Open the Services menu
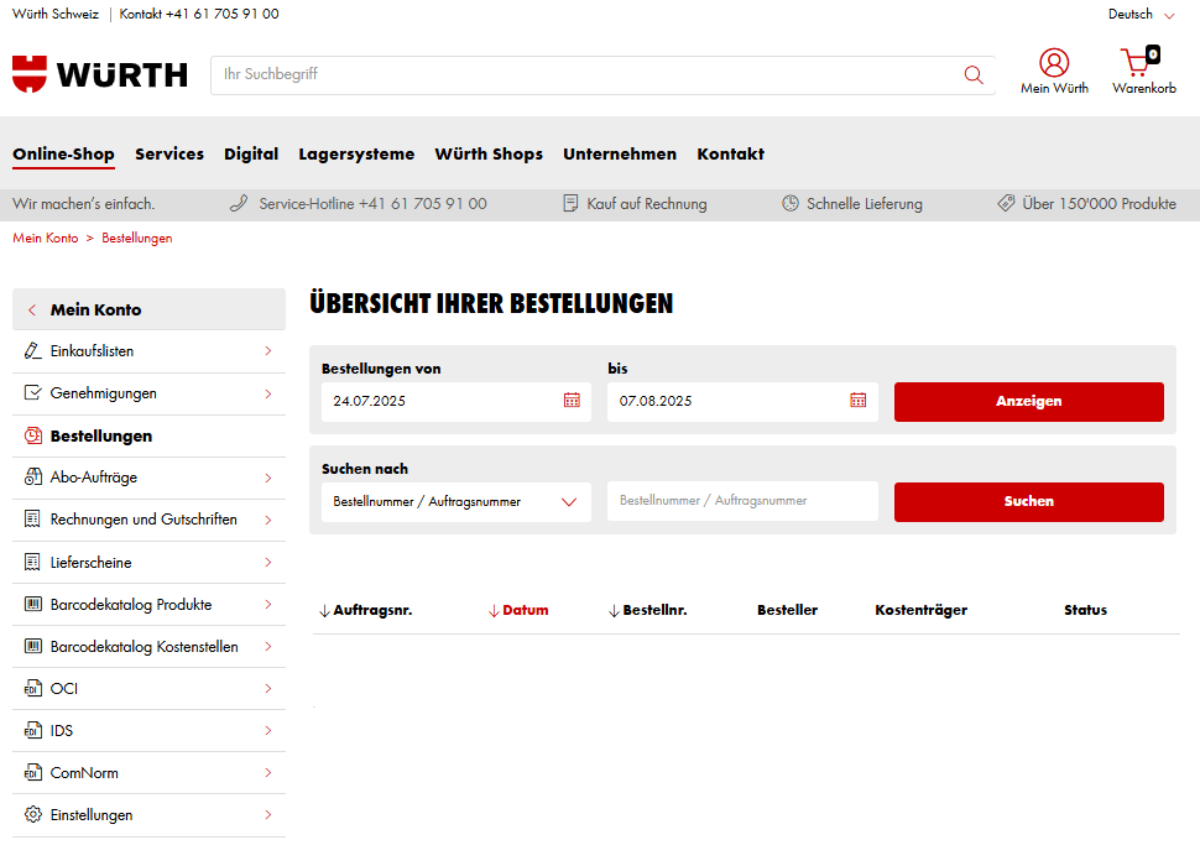Viewport: 1200px width, 854px height. [169, 154]
